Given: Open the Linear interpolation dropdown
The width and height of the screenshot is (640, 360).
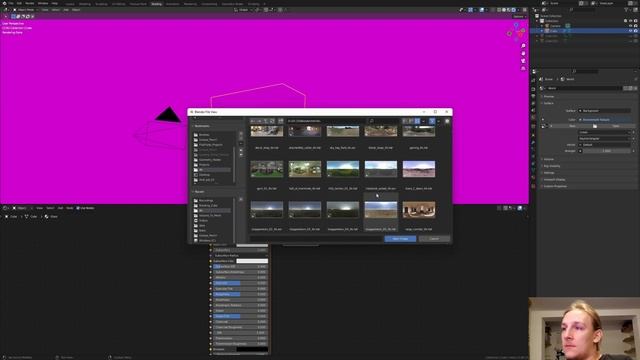Looking at the screenshot, I should [x=604, y=132].
